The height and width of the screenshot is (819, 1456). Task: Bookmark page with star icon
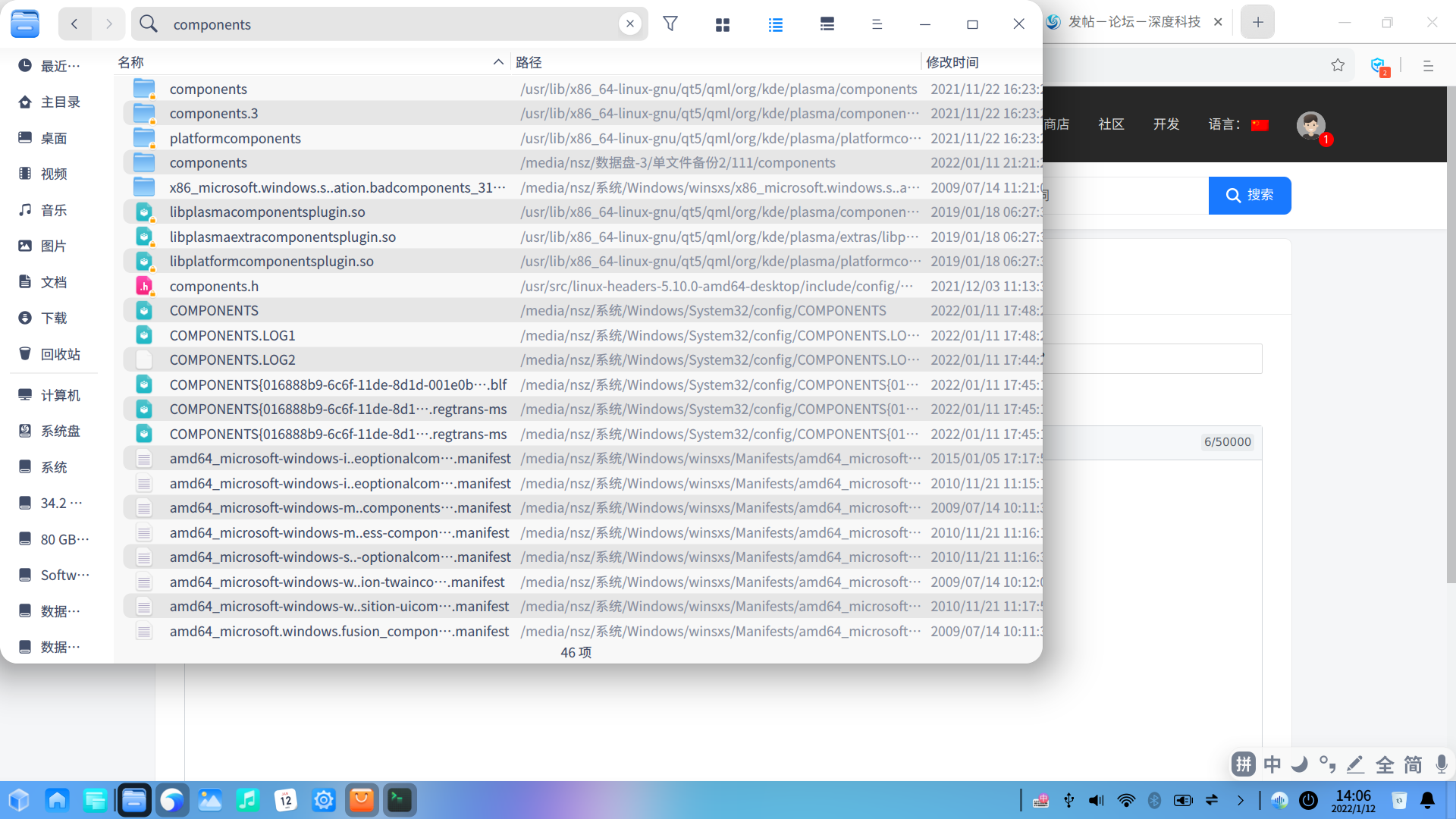click(1338, 65)
